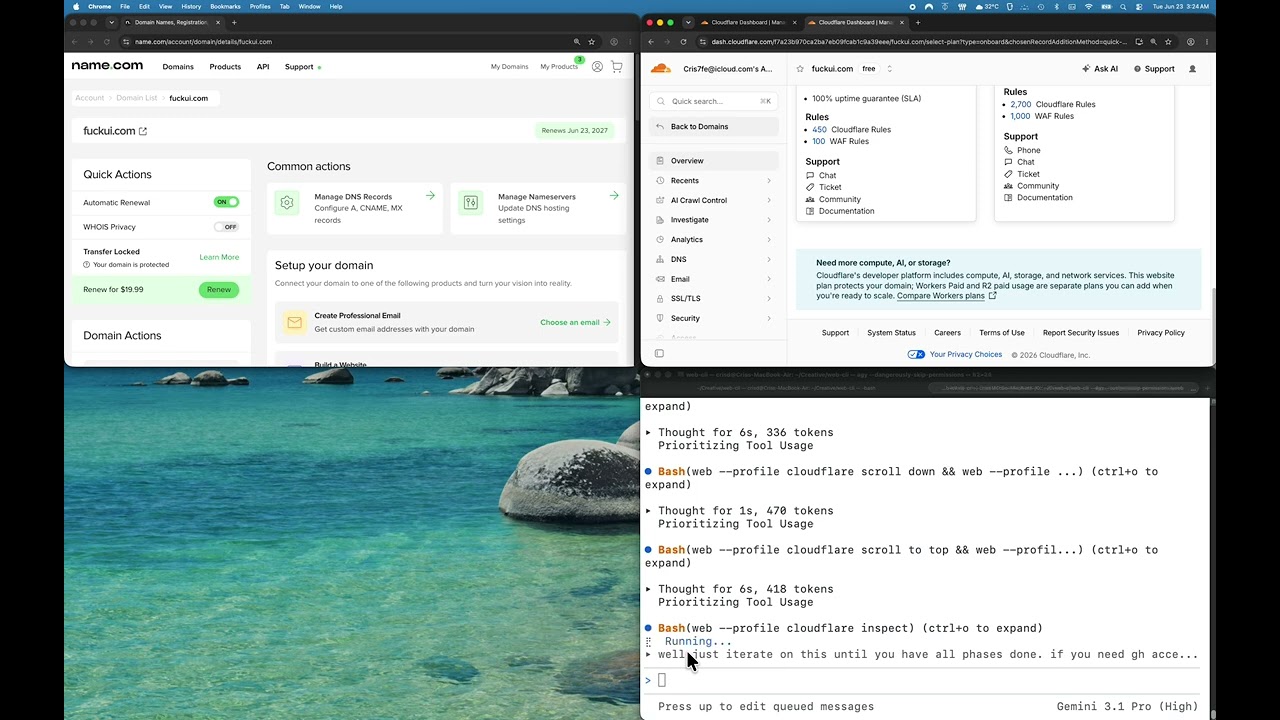Expand the DNS sidebar section
The height and width of the screenshot is (720, 1280).
point(713,259)
